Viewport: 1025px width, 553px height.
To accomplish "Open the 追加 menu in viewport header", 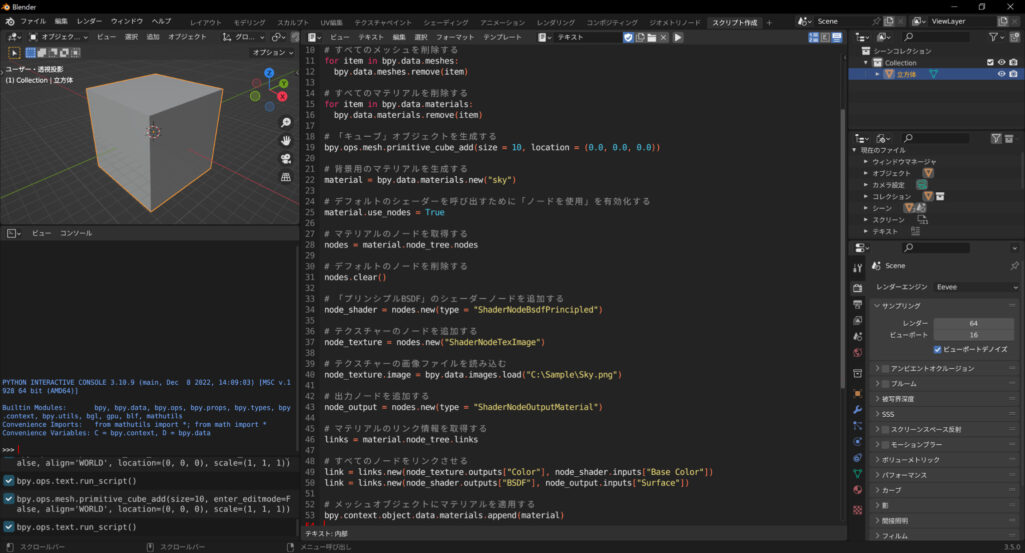I will [x=153, y=37].
